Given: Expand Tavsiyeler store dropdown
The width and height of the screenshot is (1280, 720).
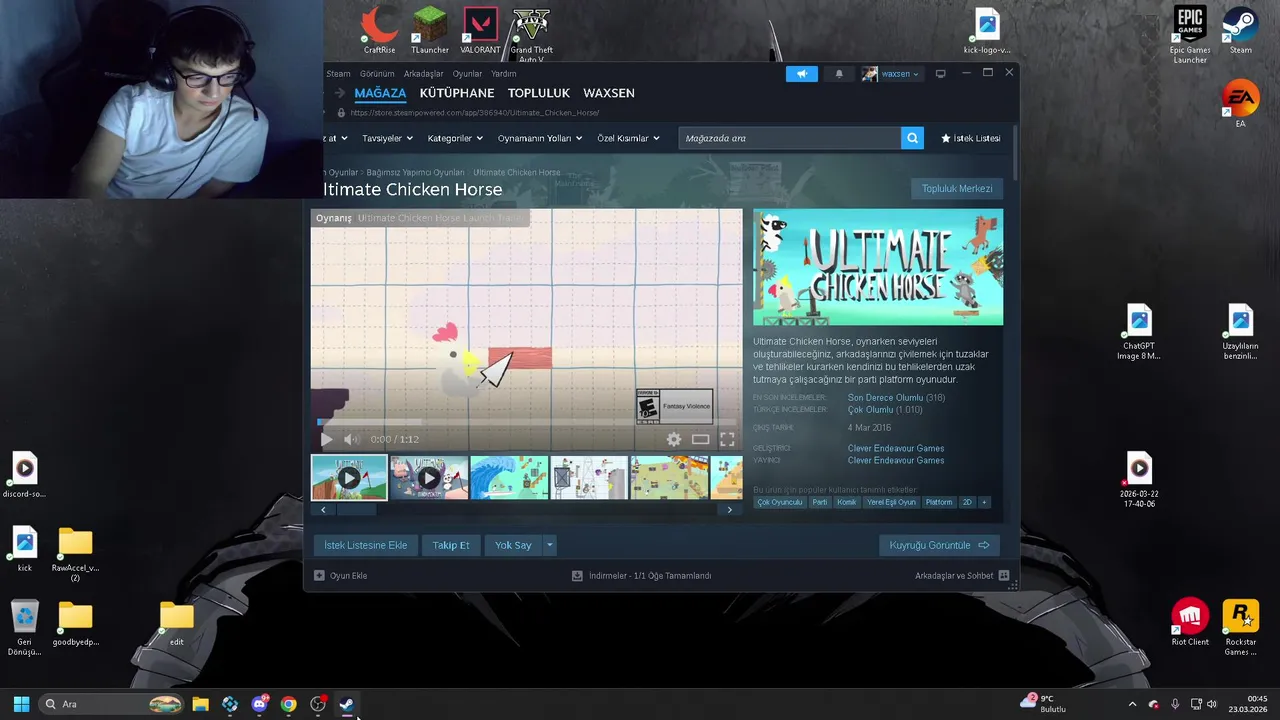Looking at the screenshot, I should click(386, 138).
